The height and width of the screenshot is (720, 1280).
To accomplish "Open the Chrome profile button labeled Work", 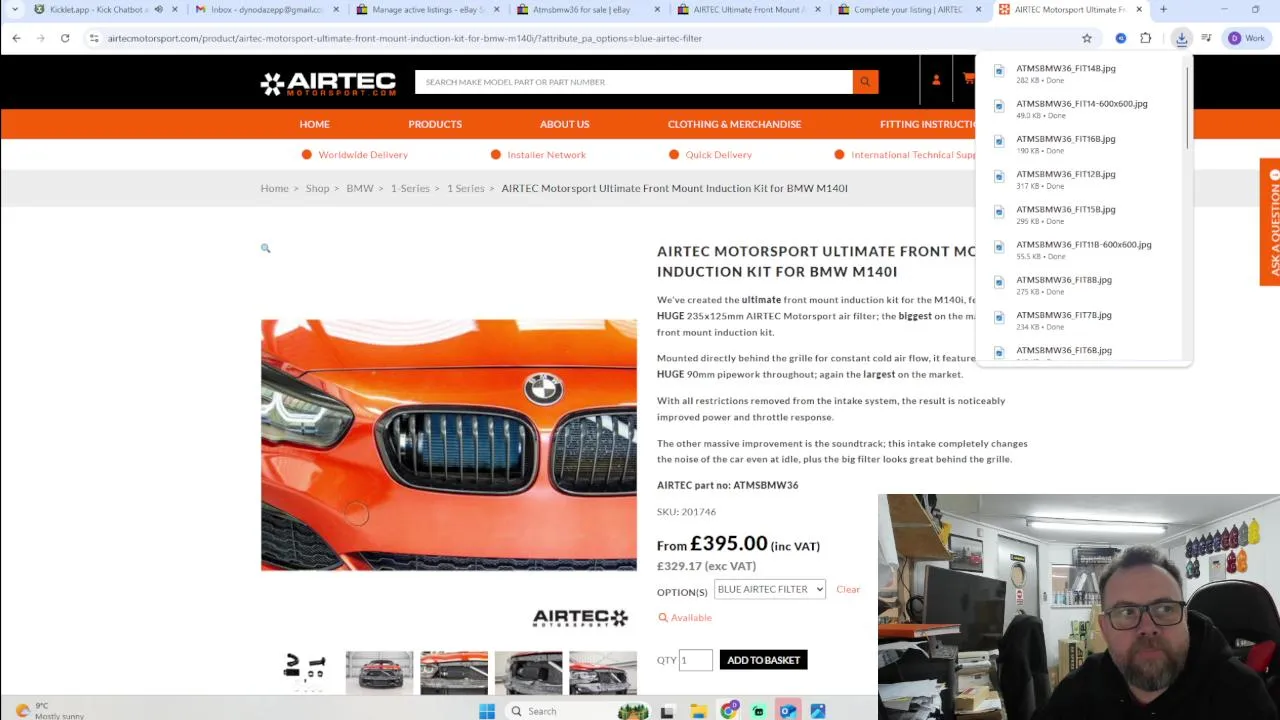I will point(1246,38).
